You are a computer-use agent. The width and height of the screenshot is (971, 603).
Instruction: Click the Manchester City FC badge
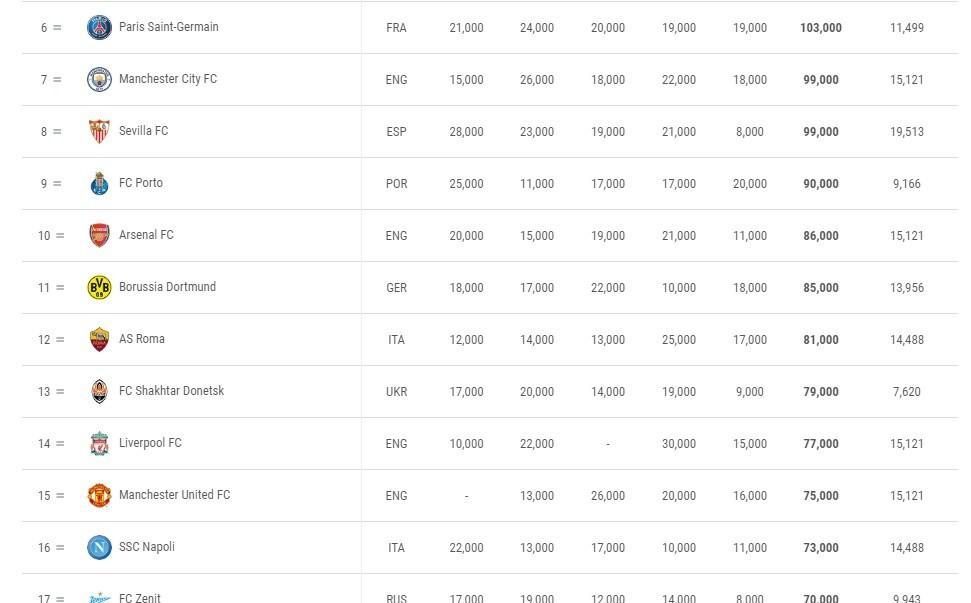click(99, 79)
